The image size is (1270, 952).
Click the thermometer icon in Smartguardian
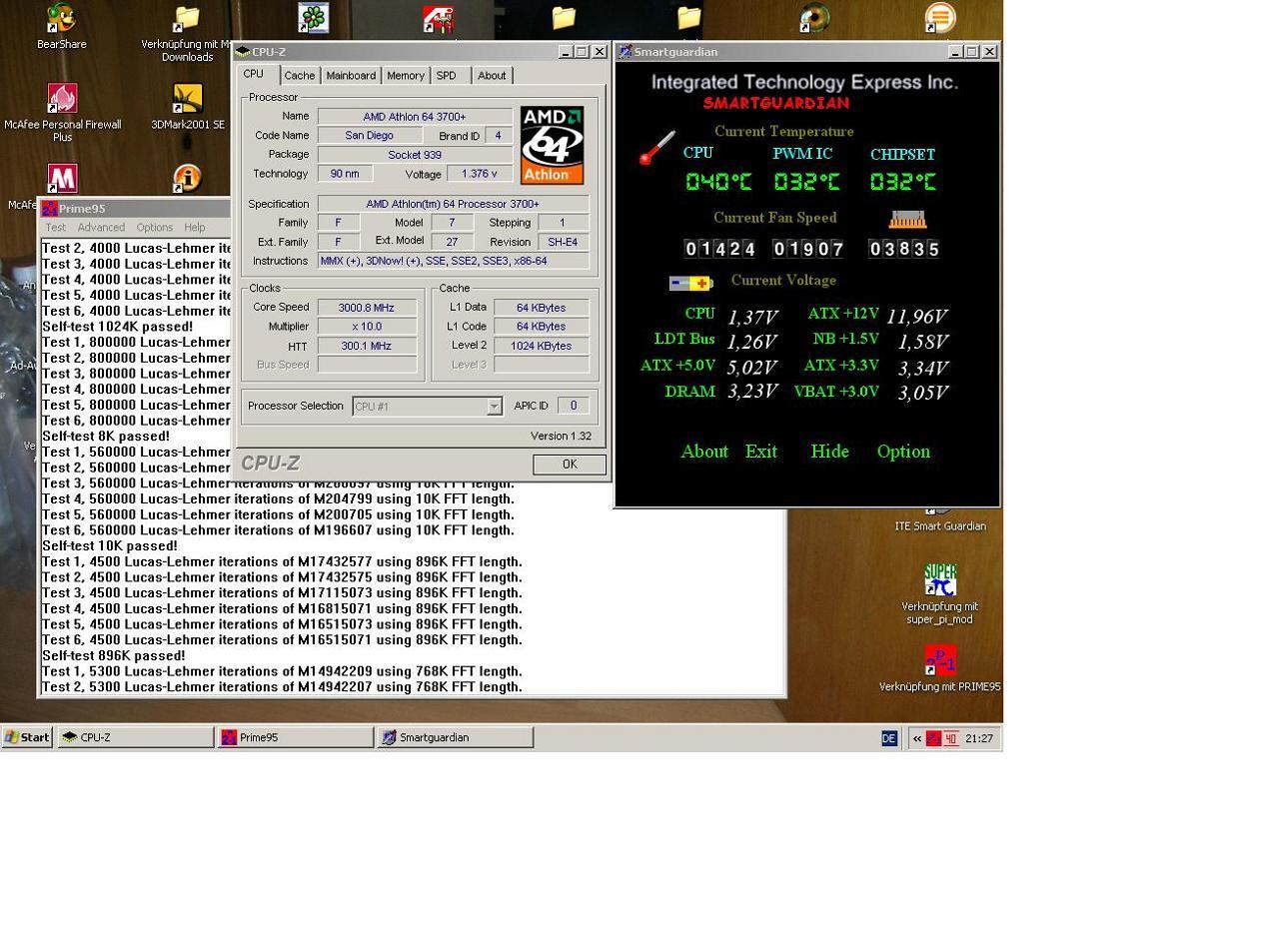pos(656,148)
